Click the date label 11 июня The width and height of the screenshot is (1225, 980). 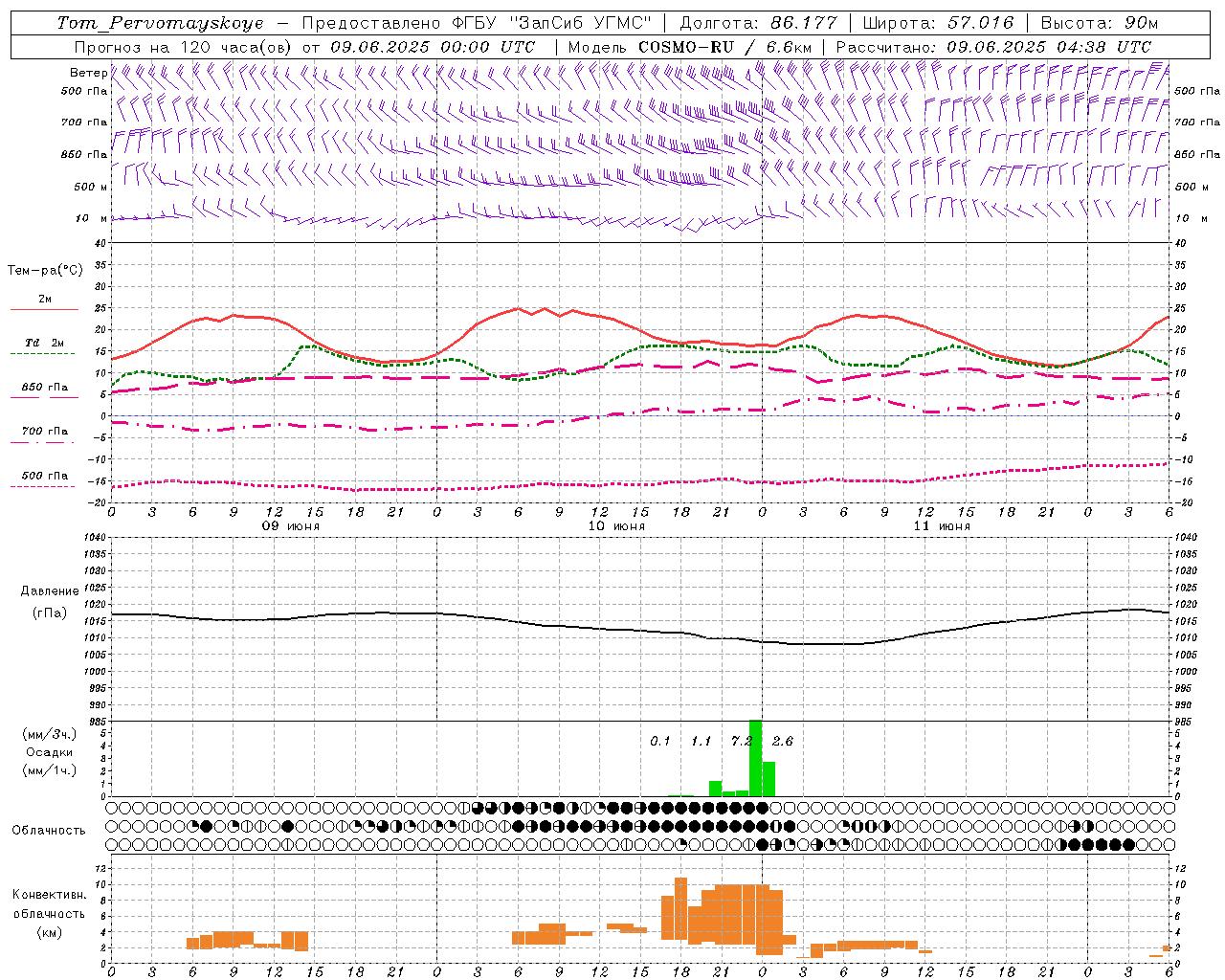(942, 526)
